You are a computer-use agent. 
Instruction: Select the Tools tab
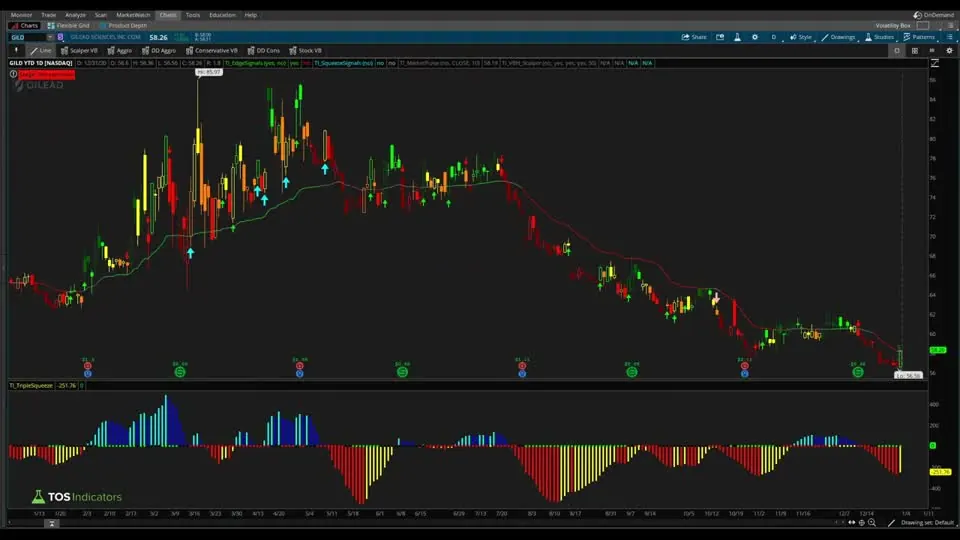pos(193,15)
